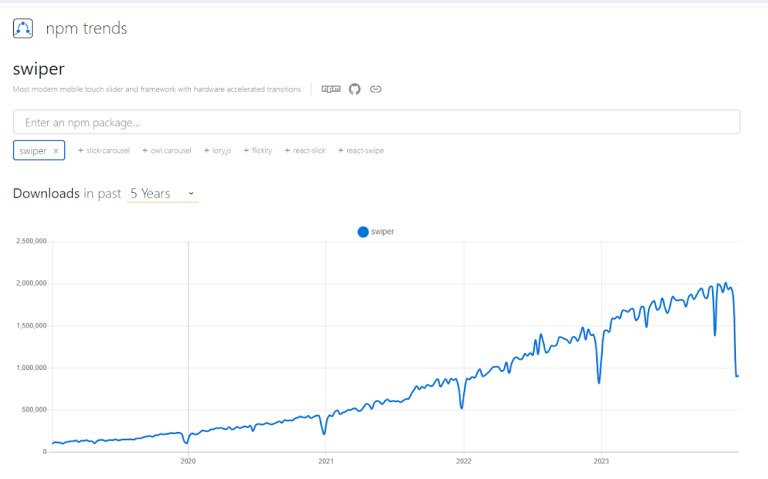This screenshot has height=479, width=768.
Task: Click the sharp dip at 2022 on the line
Action: (x=461, y=407)
